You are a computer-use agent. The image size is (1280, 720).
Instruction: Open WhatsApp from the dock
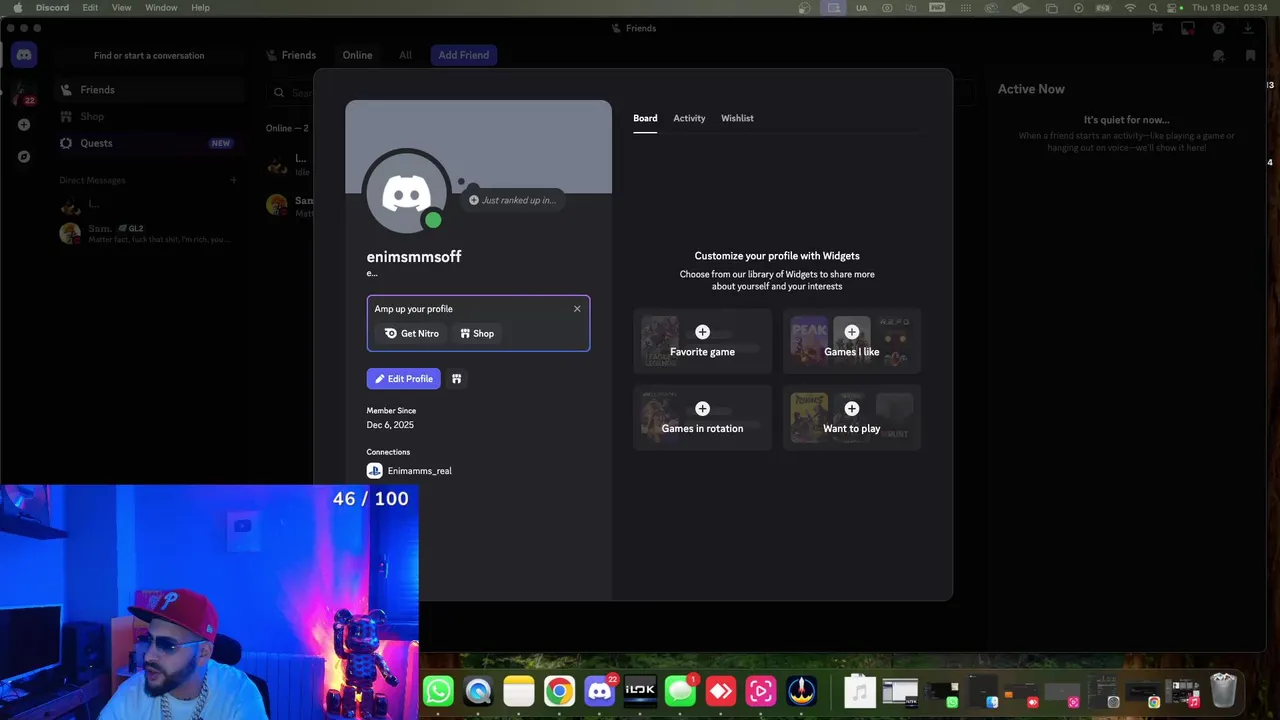(x=438, y=691)
